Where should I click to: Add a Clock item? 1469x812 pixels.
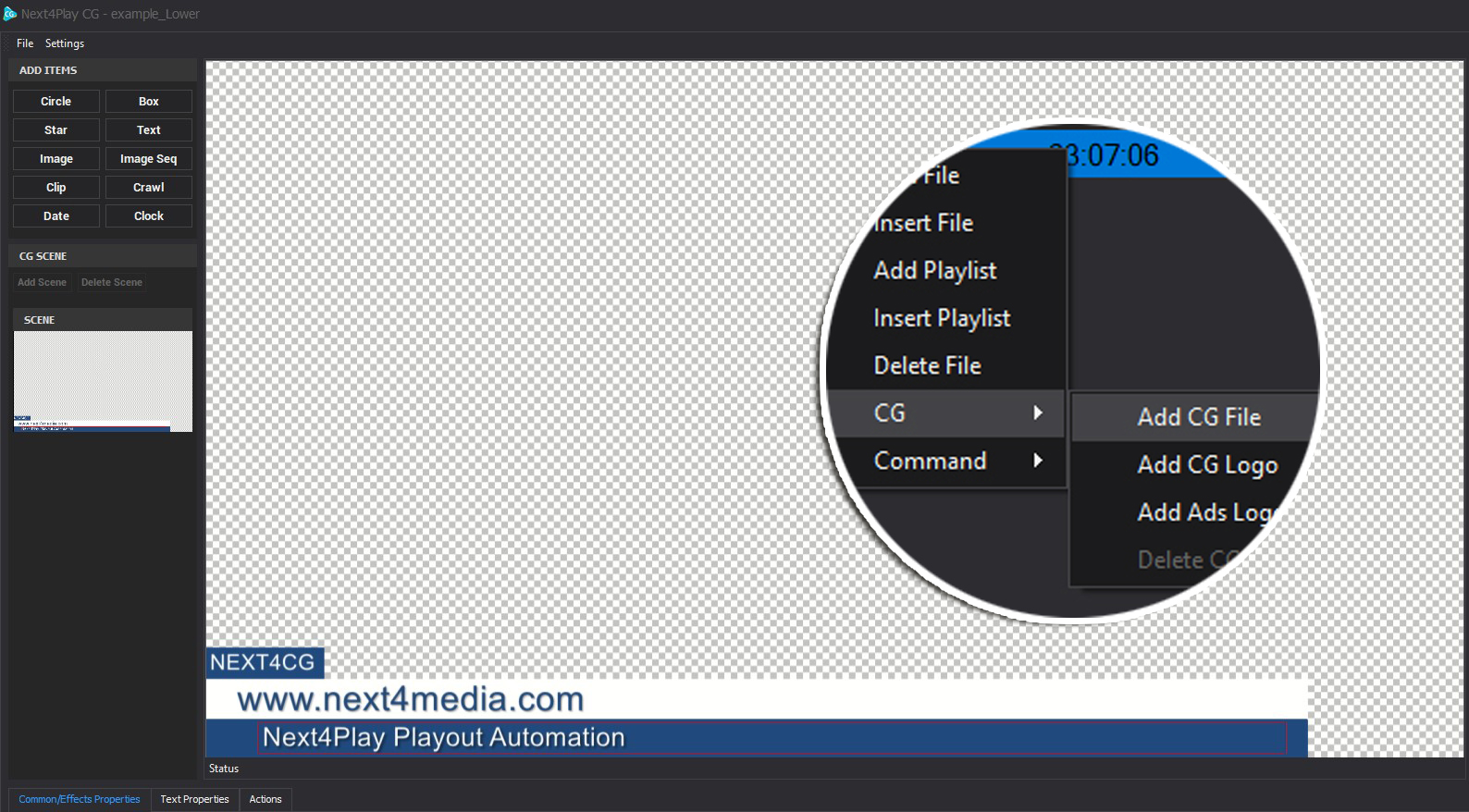[148, 216]
